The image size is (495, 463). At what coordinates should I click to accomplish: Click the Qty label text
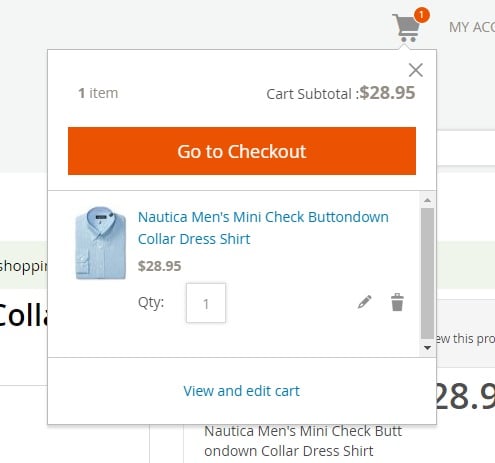click(151, 302)
